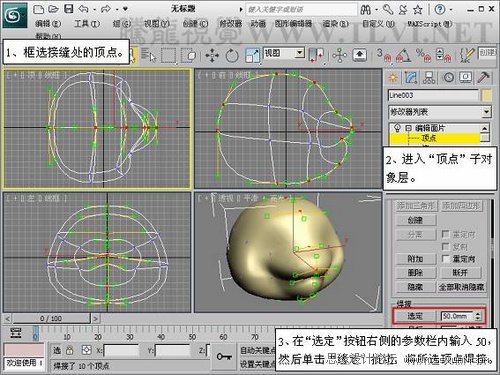Image resolution: width=500 pixels, height=375 pixels.
Task: Open the Hierarchy command panel tab
Action: click(429, 78)
